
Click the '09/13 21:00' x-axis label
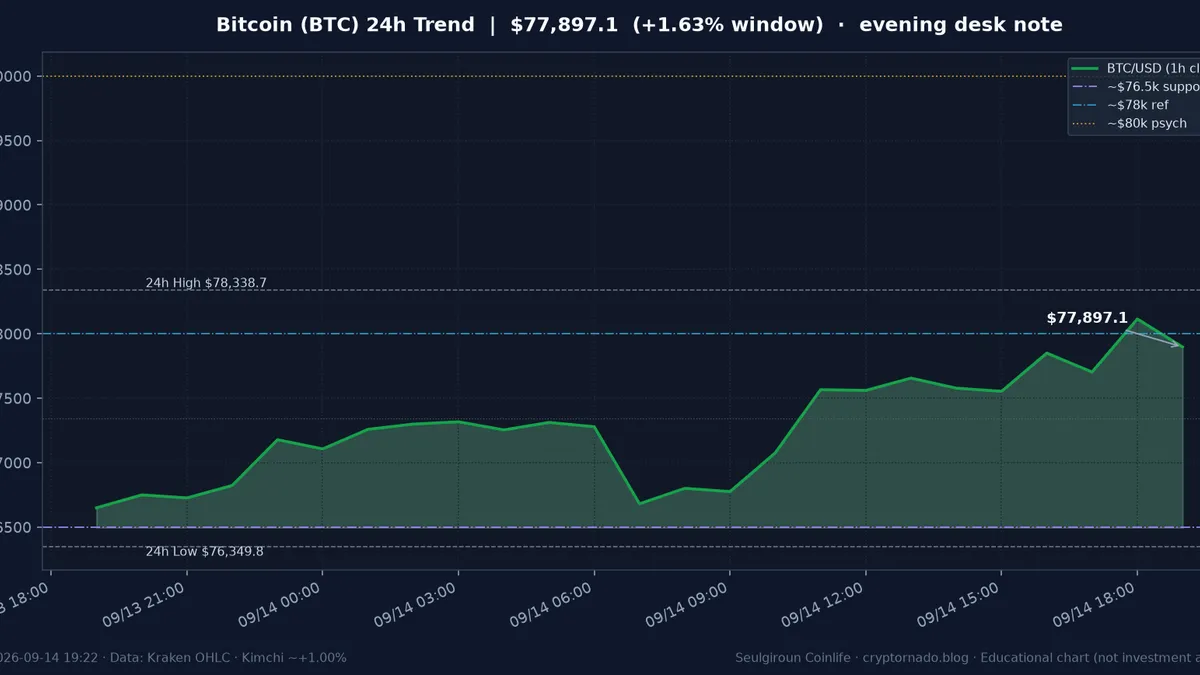coord(143,606)
